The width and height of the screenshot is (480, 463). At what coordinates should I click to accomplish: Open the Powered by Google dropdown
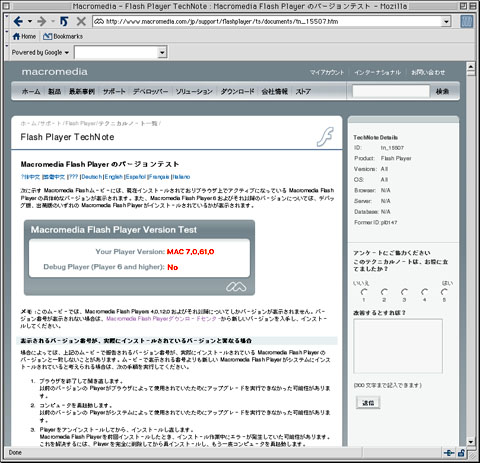(40, 53)
